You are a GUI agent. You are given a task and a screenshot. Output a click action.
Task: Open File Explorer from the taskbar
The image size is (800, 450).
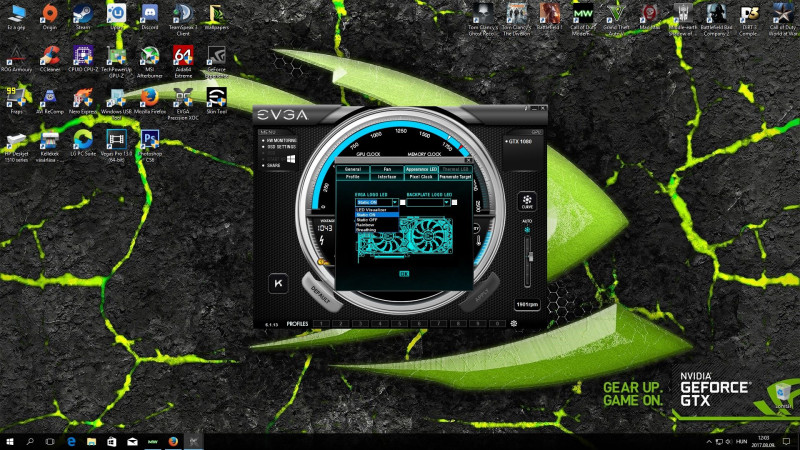tap(91, 441)
